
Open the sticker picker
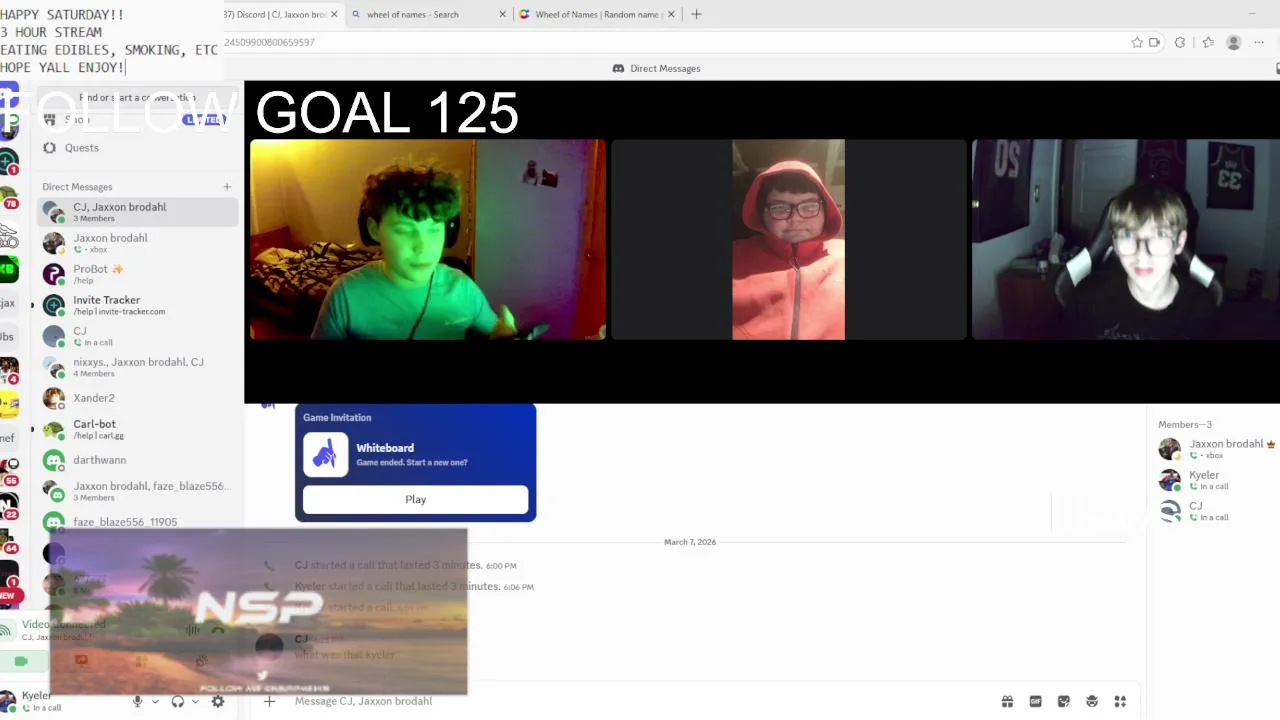click(x=1063, y=701)
